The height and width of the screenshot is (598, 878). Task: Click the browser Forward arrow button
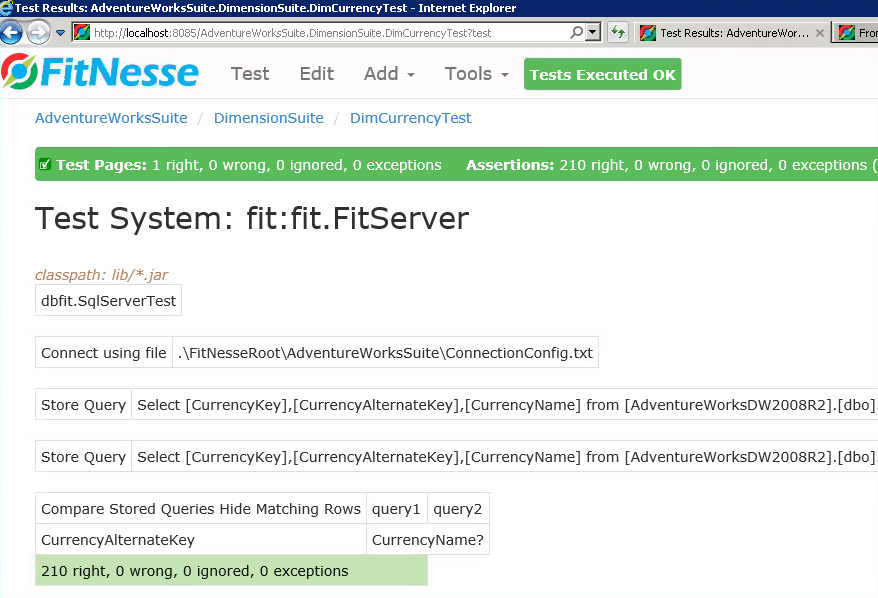(38, 32)
